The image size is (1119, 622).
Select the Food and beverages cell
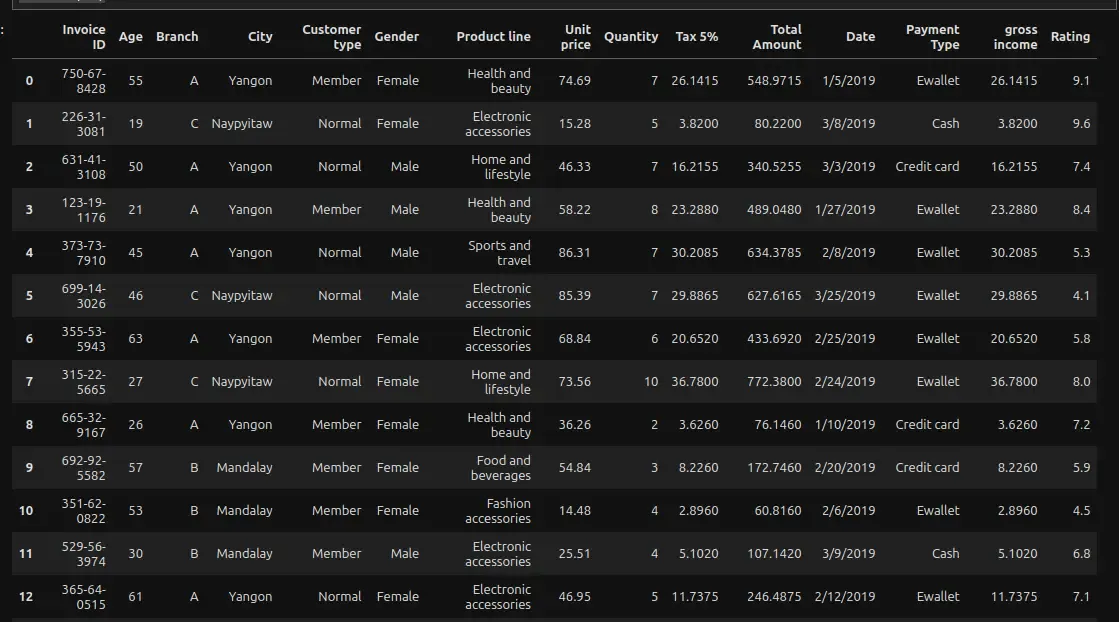(500, 468)
